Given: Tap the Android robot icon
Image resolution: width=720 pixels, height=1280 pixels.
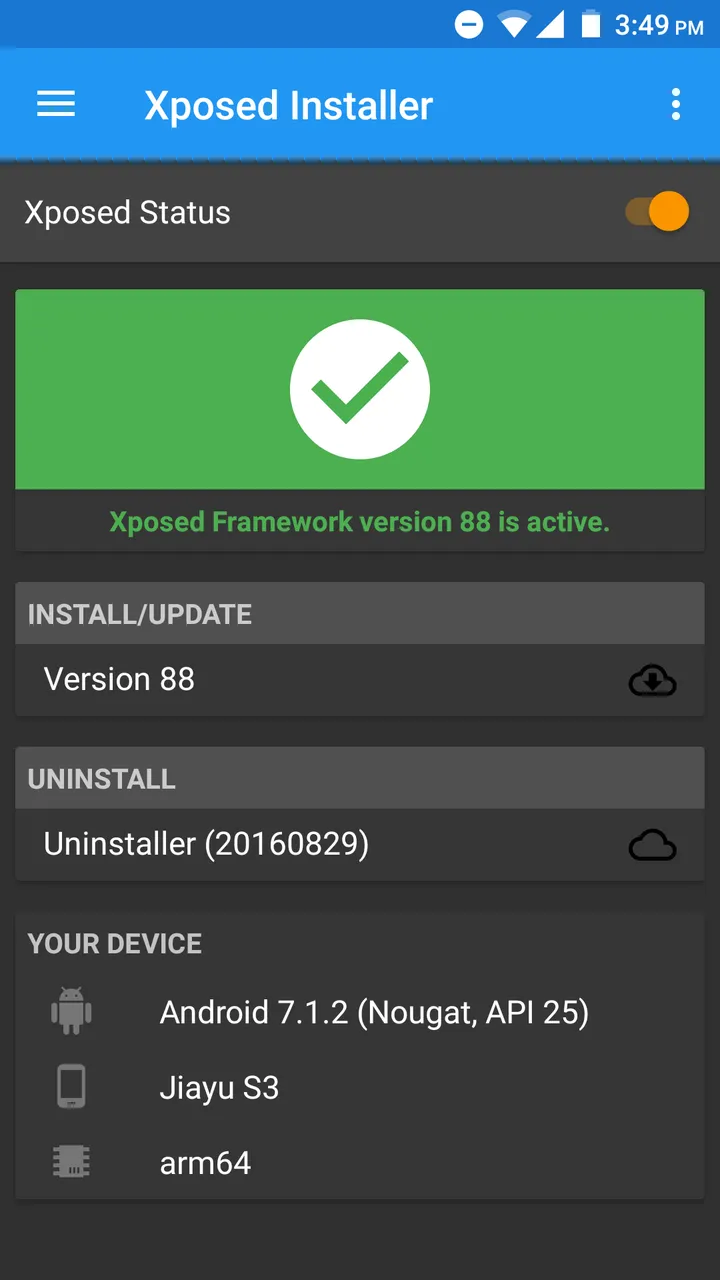Looking at the screenshot, I should [x=71, y=1011].
